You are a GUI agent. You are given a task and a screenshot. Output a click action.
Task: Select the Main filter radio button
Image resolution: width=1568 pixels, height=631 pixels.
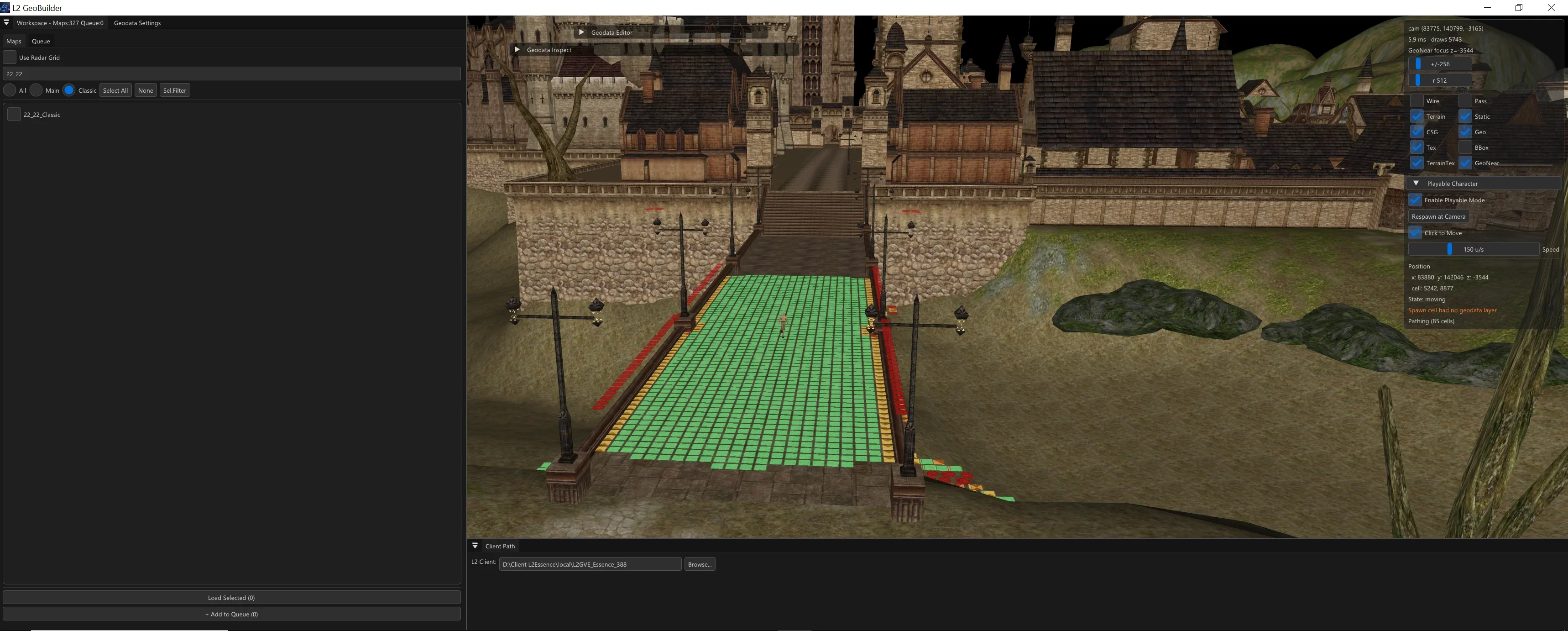coord(37,90)
